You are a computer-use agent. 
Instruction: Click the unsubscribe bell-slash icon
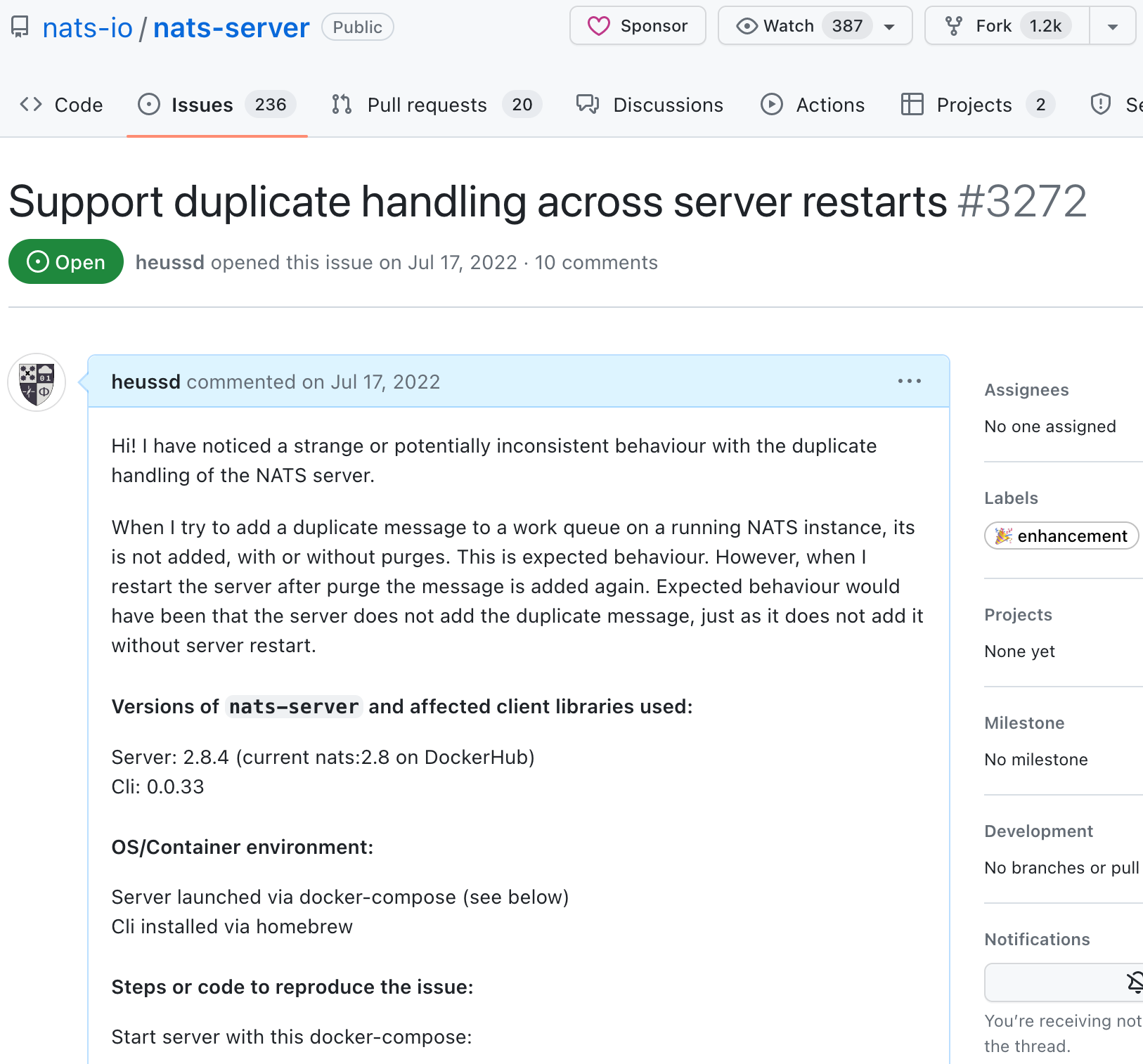(x=1135, y=982)
